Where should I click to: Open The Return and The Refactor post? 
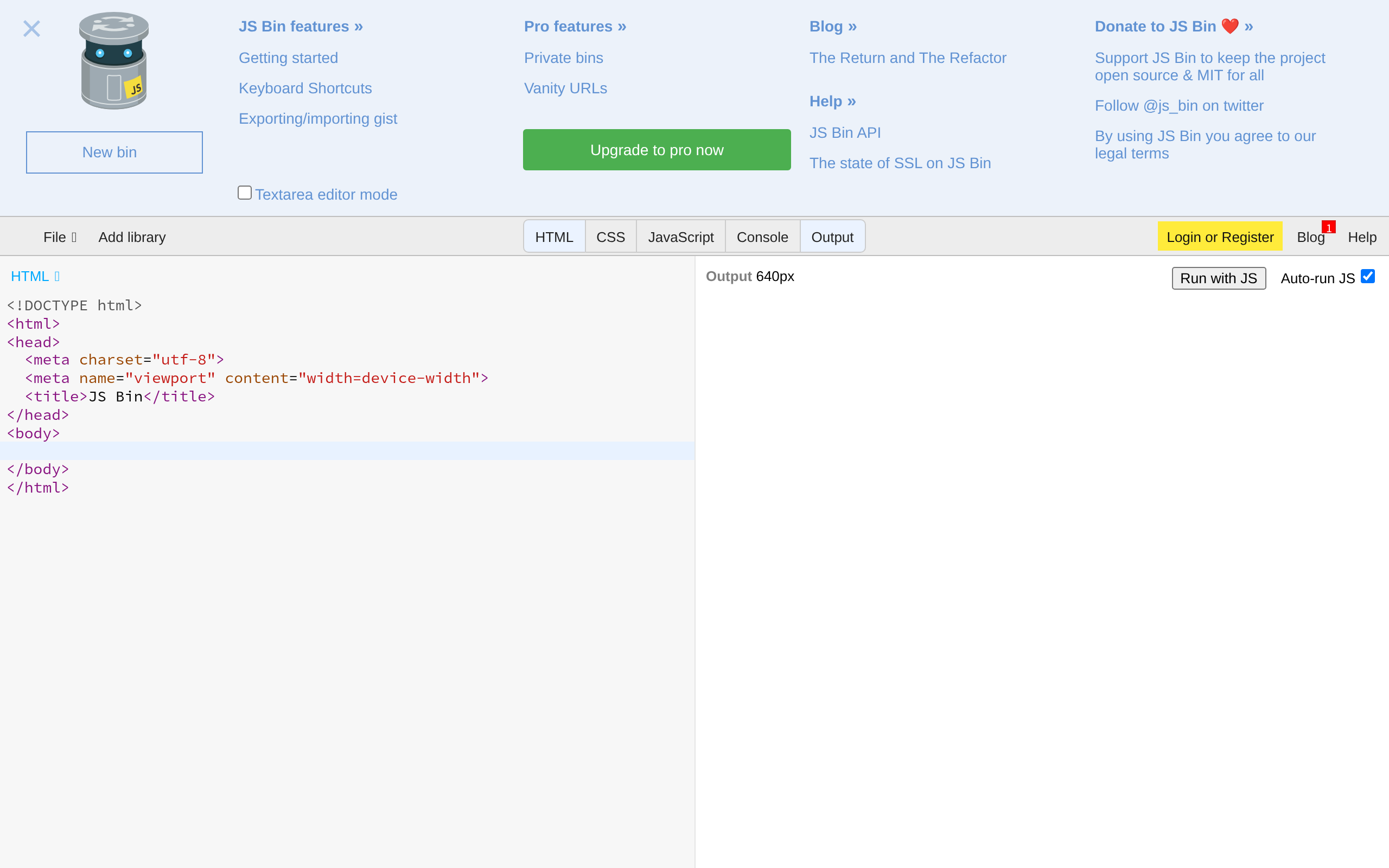click(x=907, y=58)
